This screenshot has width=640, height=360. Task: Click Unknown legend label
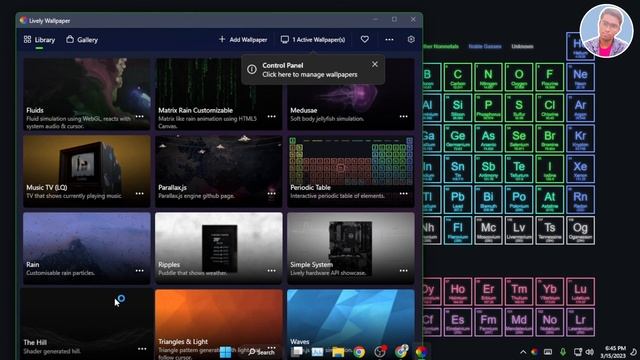(522, 46)
